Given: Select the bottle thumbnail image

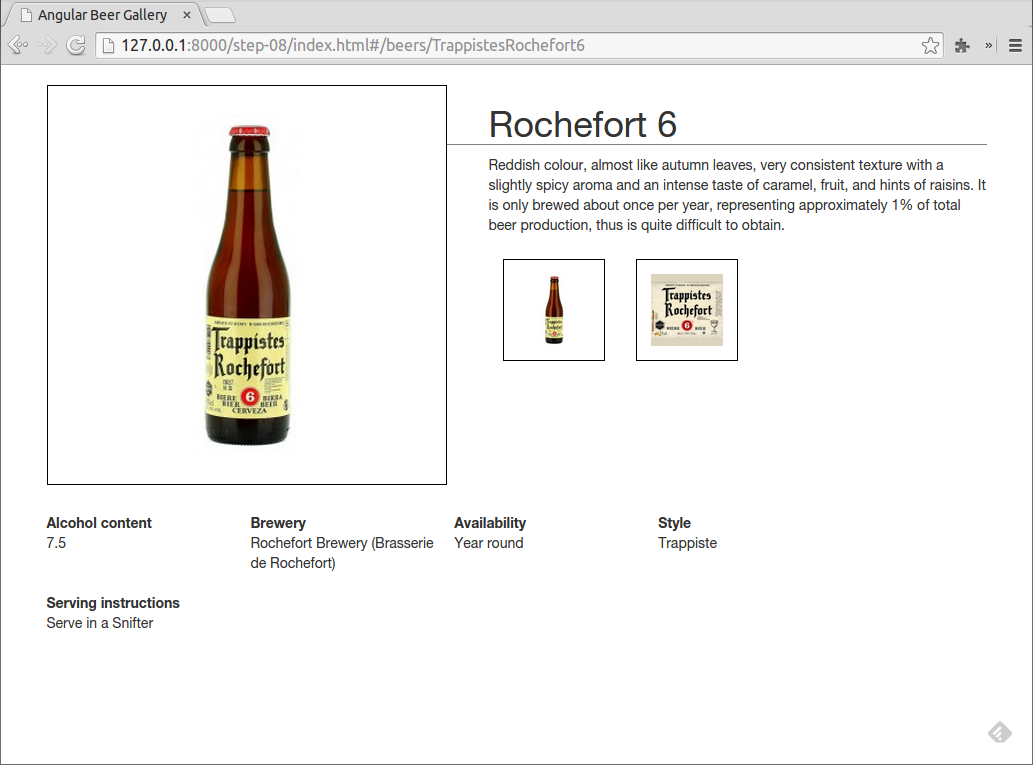Looking at the screenshot, I should pyautogui.click(x=554, y=310).
